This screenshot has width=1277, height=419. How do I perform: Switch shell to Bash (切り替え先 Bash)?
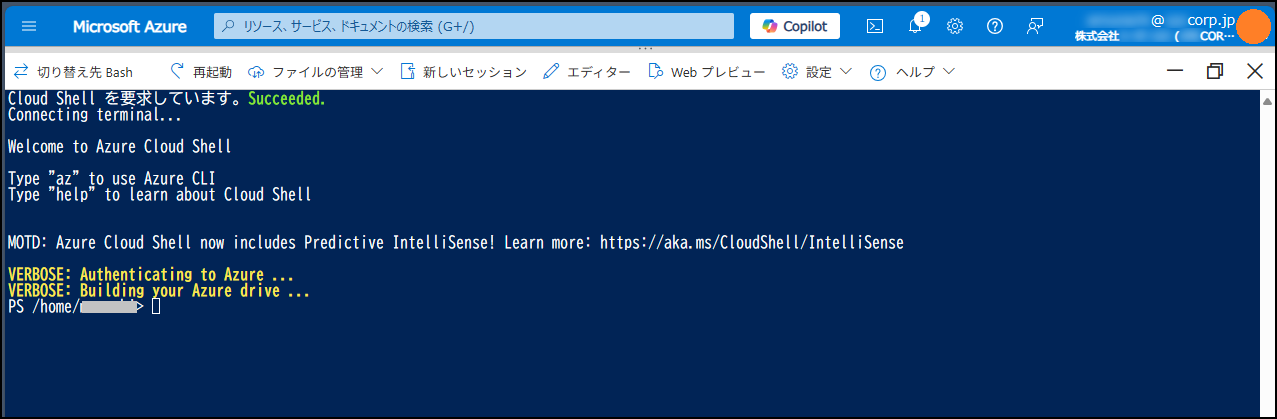click(x=72, y=72)
